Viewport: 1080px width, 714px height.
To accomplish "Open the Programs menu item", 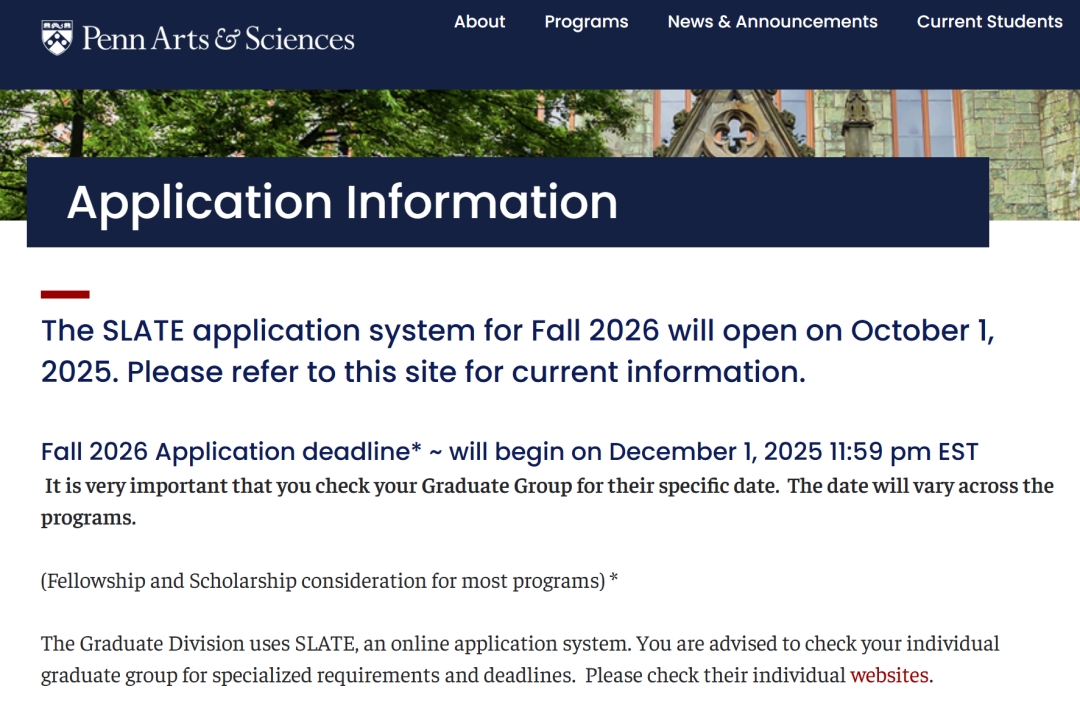I will point(586,22).
